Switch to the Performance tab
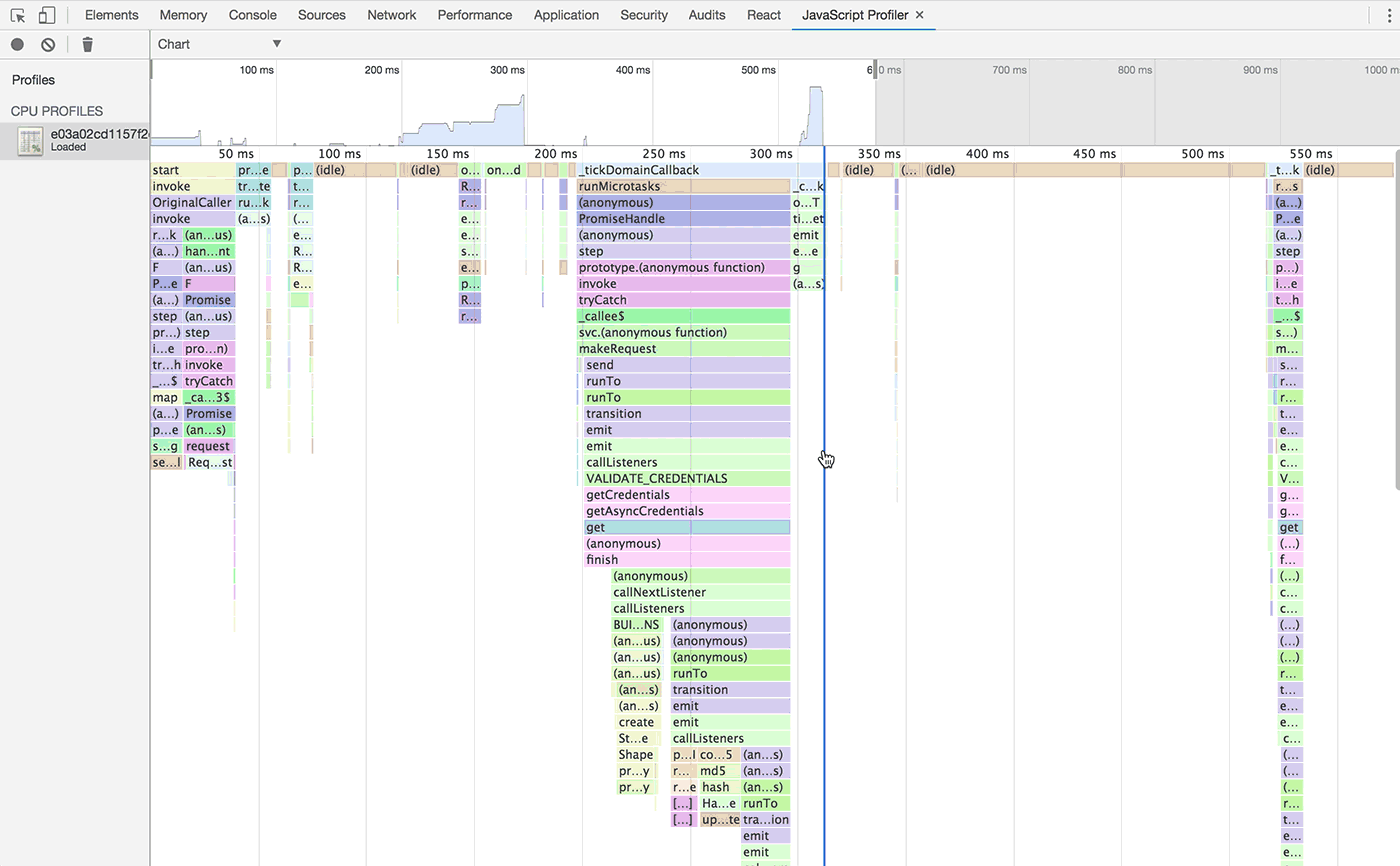The image size is (1400, 866). point(474,15)
